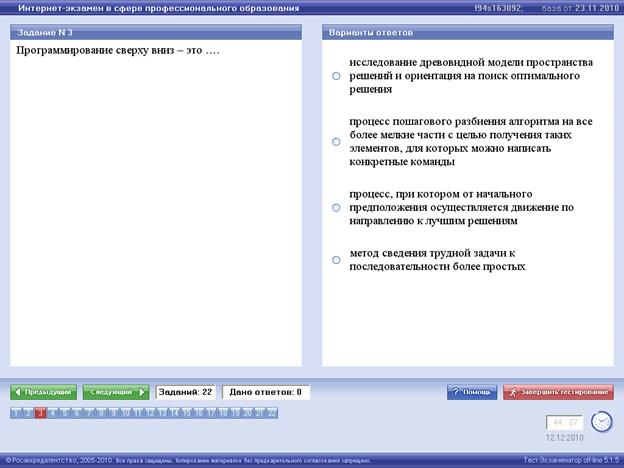Jump to question 2 in the navigator
624x468 pixels.
click(27, 412)
